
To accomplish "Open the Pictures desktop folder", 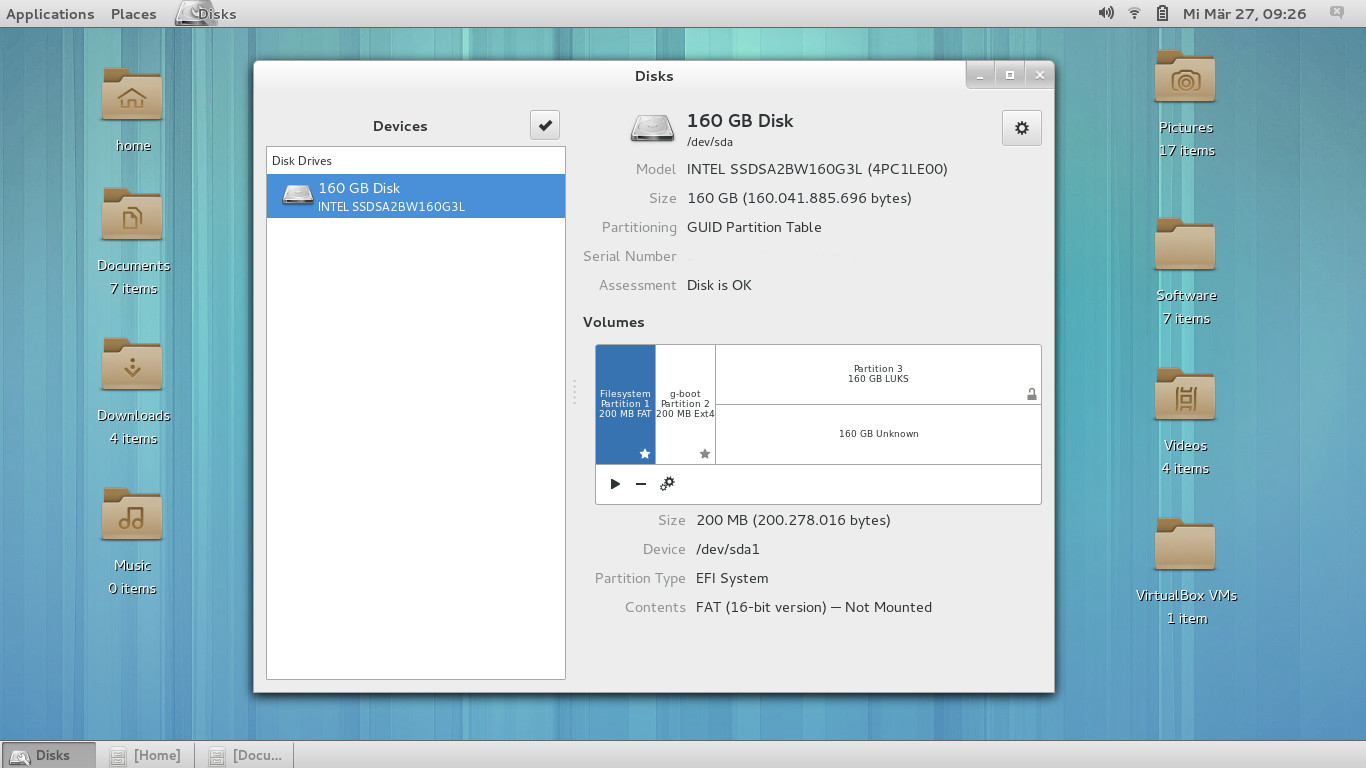I will (x=1185, y=76).
